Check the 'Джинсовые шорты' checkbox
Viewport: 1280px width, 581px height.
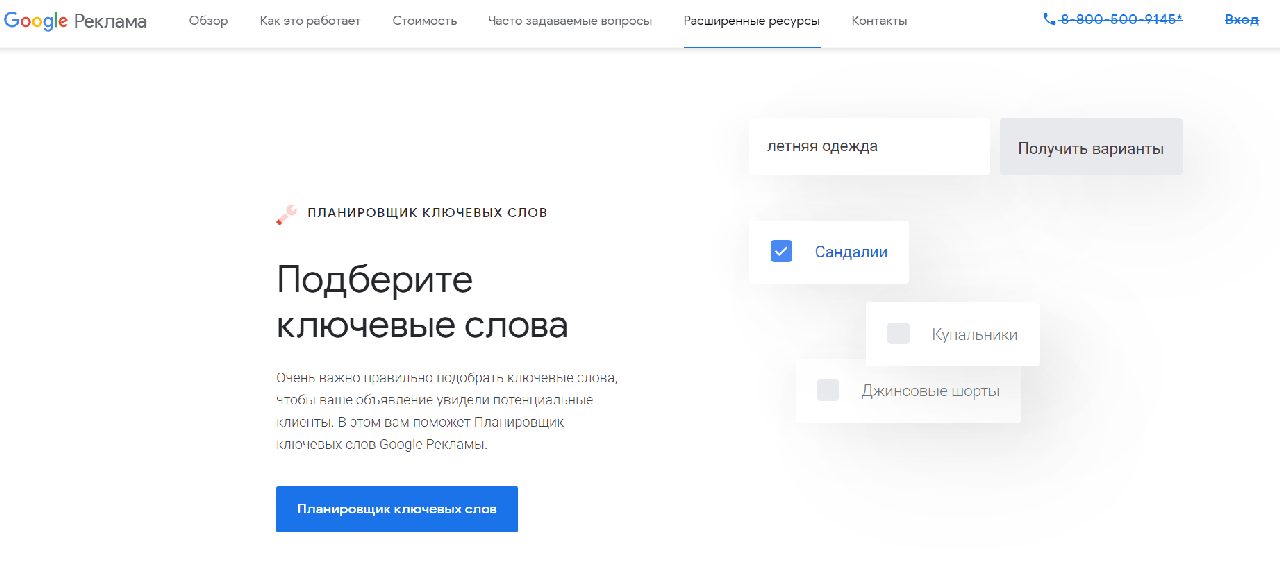tap(827, 390)
